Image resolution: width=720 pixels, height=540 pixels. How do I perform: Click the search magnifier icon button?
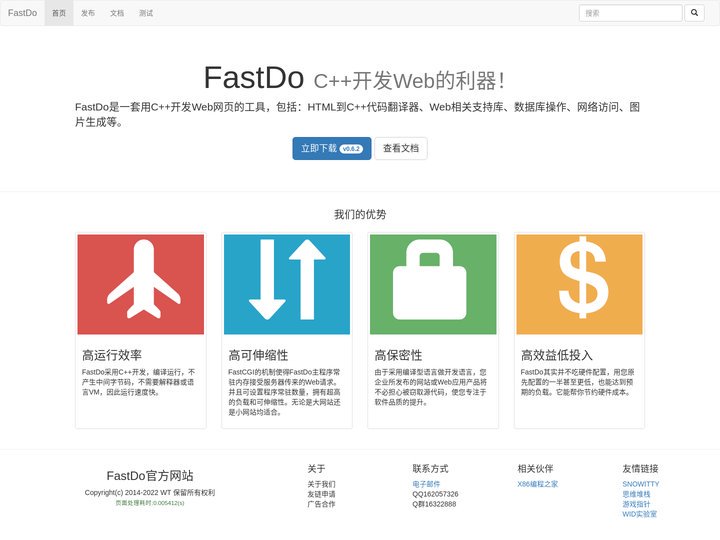[694, 13]
